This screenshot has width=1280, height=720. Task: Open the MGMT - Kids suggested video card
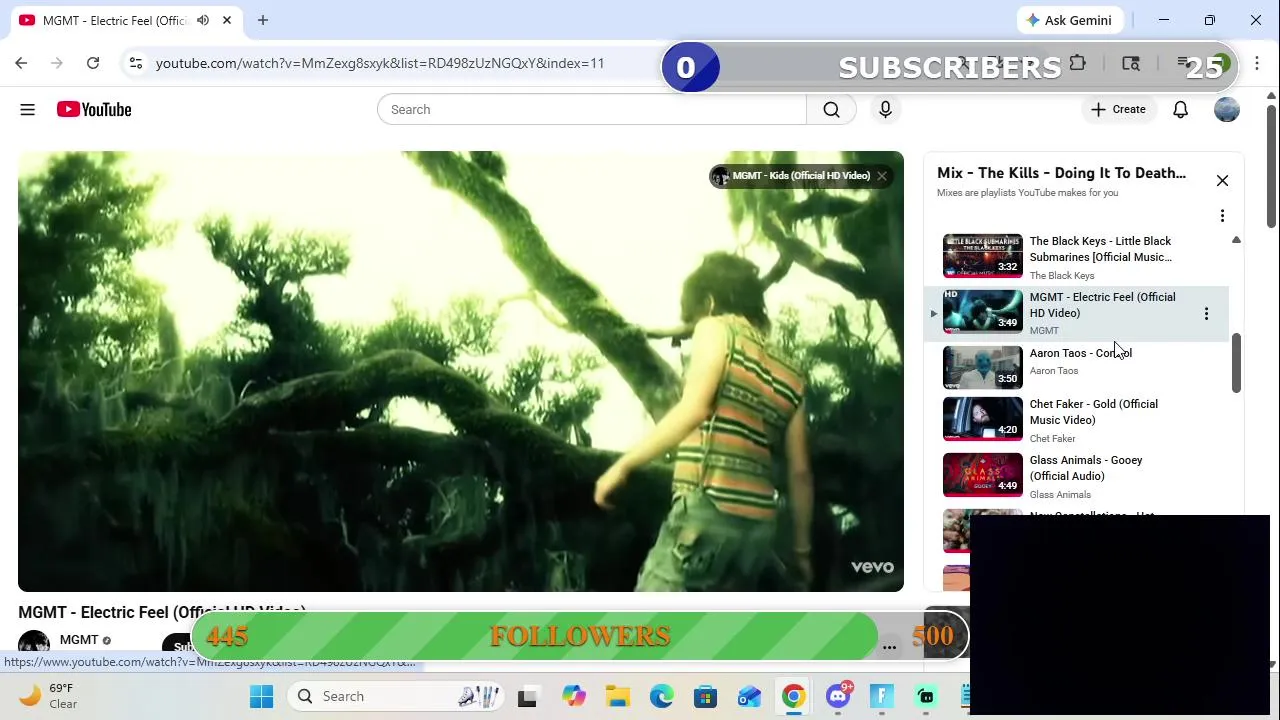[791, 176]
